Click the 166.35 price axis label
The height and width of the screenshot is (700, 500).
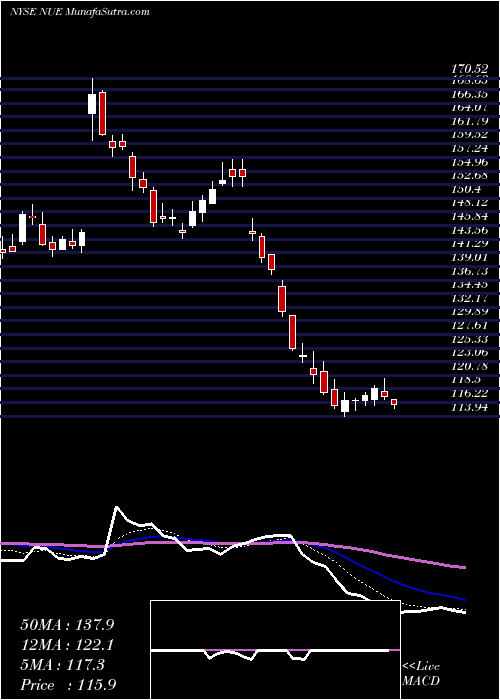(x=471, y=94)
